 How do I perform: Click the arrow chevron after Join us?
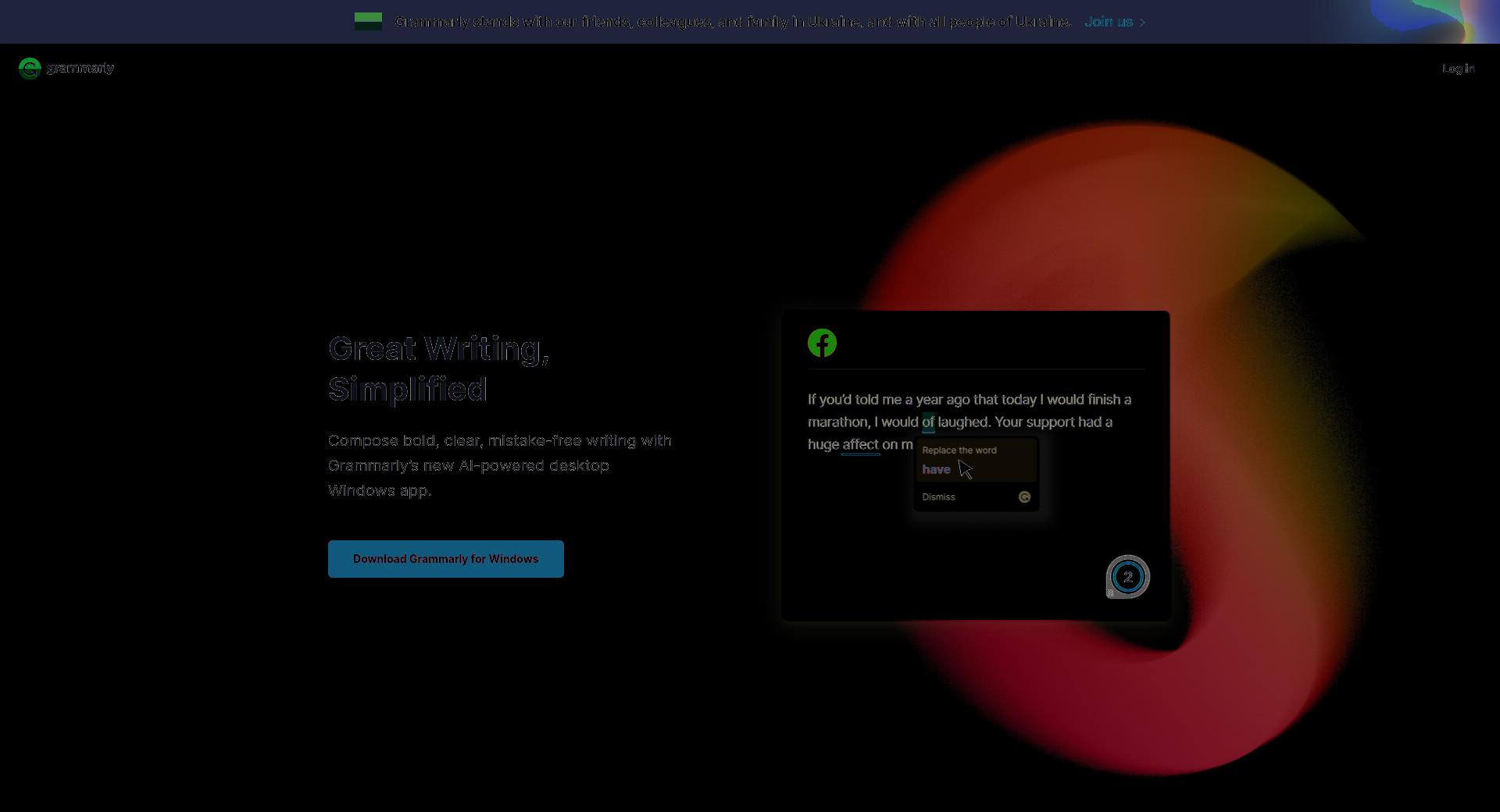[x=1143, y=23]
